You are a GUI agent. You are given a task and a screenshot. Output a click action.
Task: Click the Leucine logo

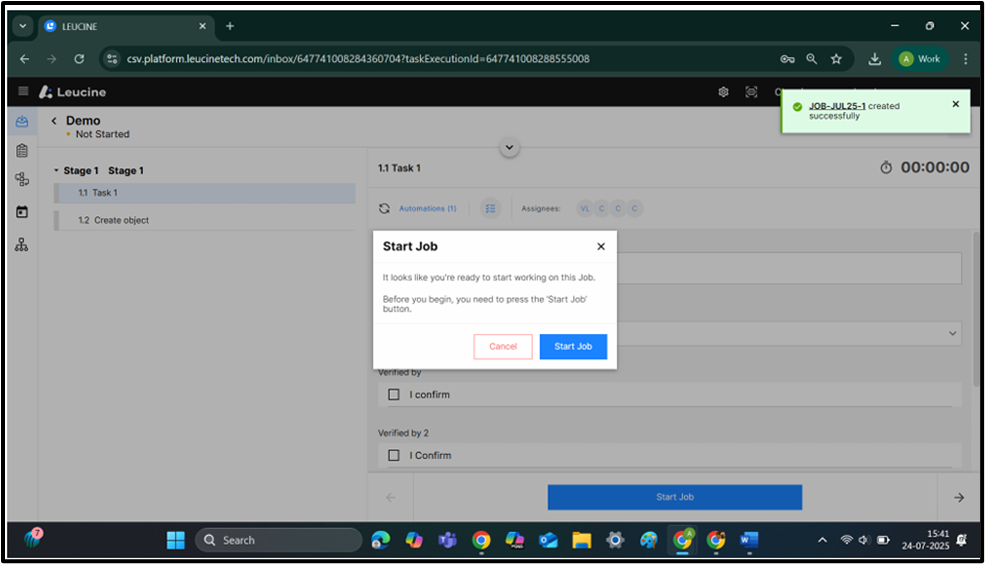pyautogui.click(x=72, y=92)
